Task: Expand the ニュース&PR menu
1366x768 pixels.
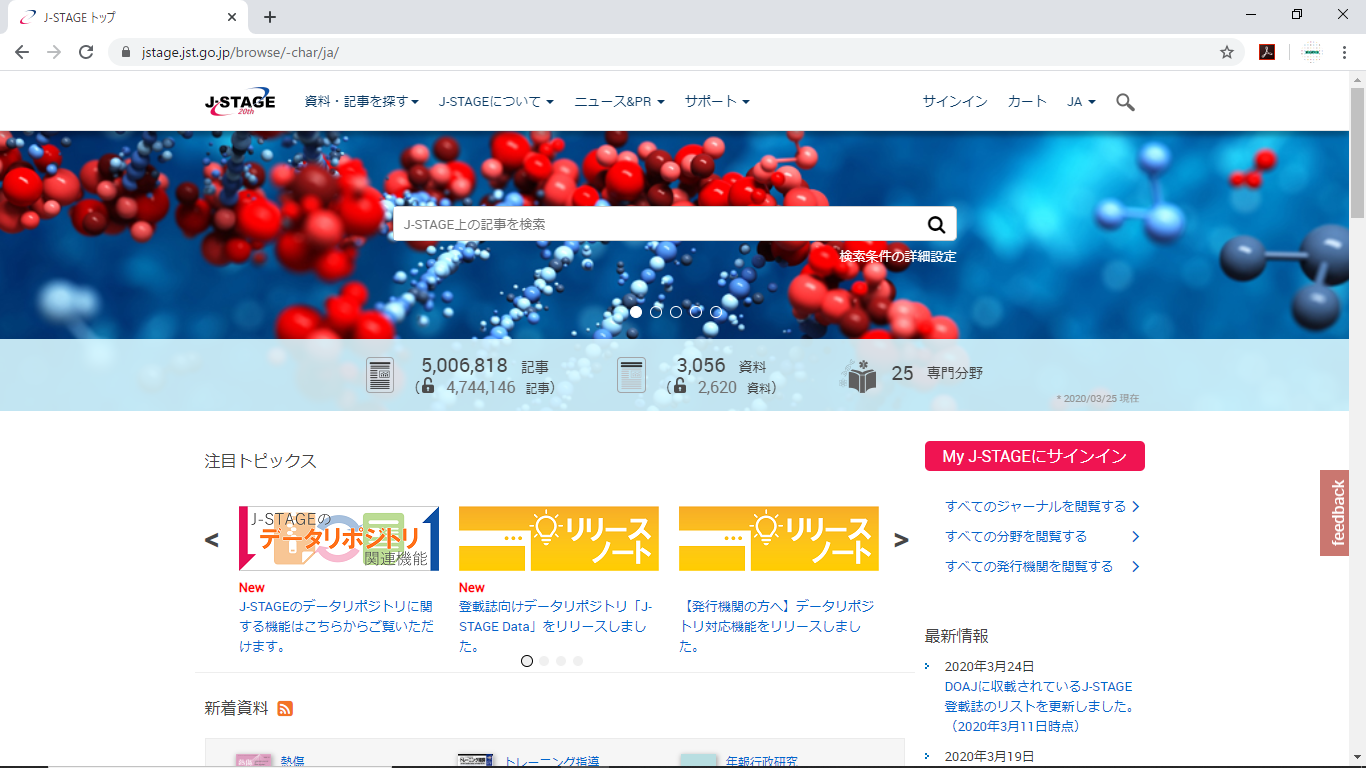Action: click(619, 102)
